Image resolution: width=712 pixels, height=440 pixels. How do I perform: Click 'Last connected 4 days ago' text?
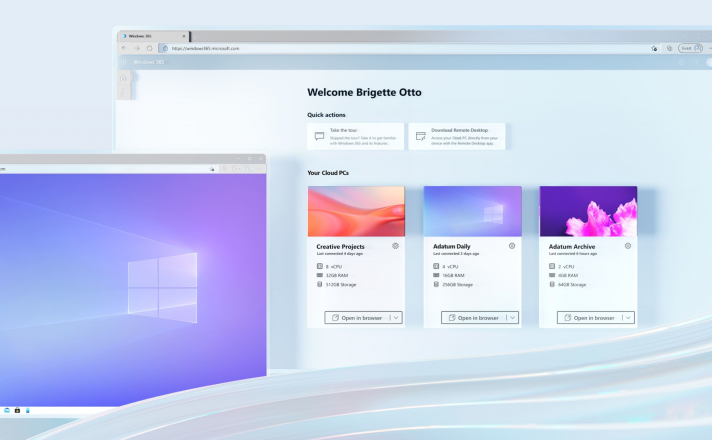point(340,254)
